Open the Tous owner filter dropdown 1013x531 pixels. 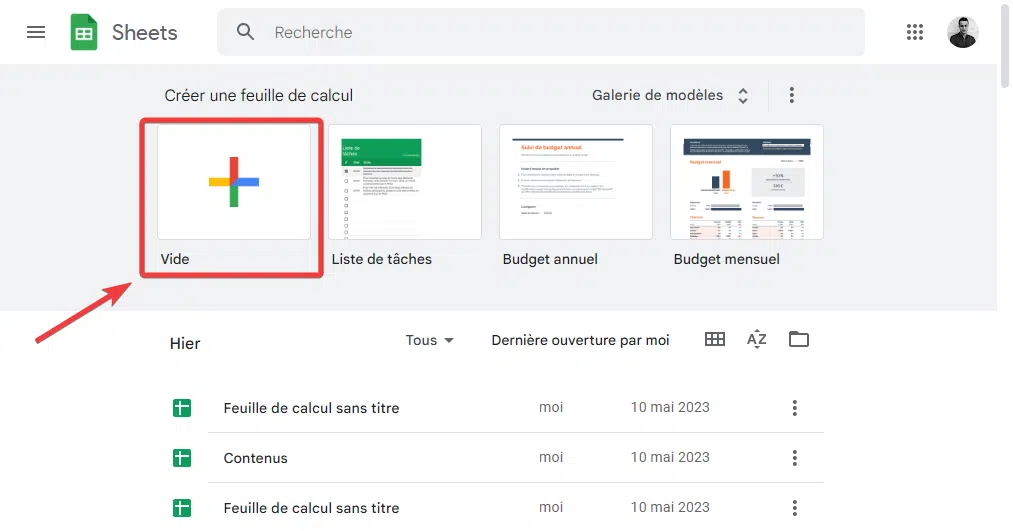coord(429,340)
